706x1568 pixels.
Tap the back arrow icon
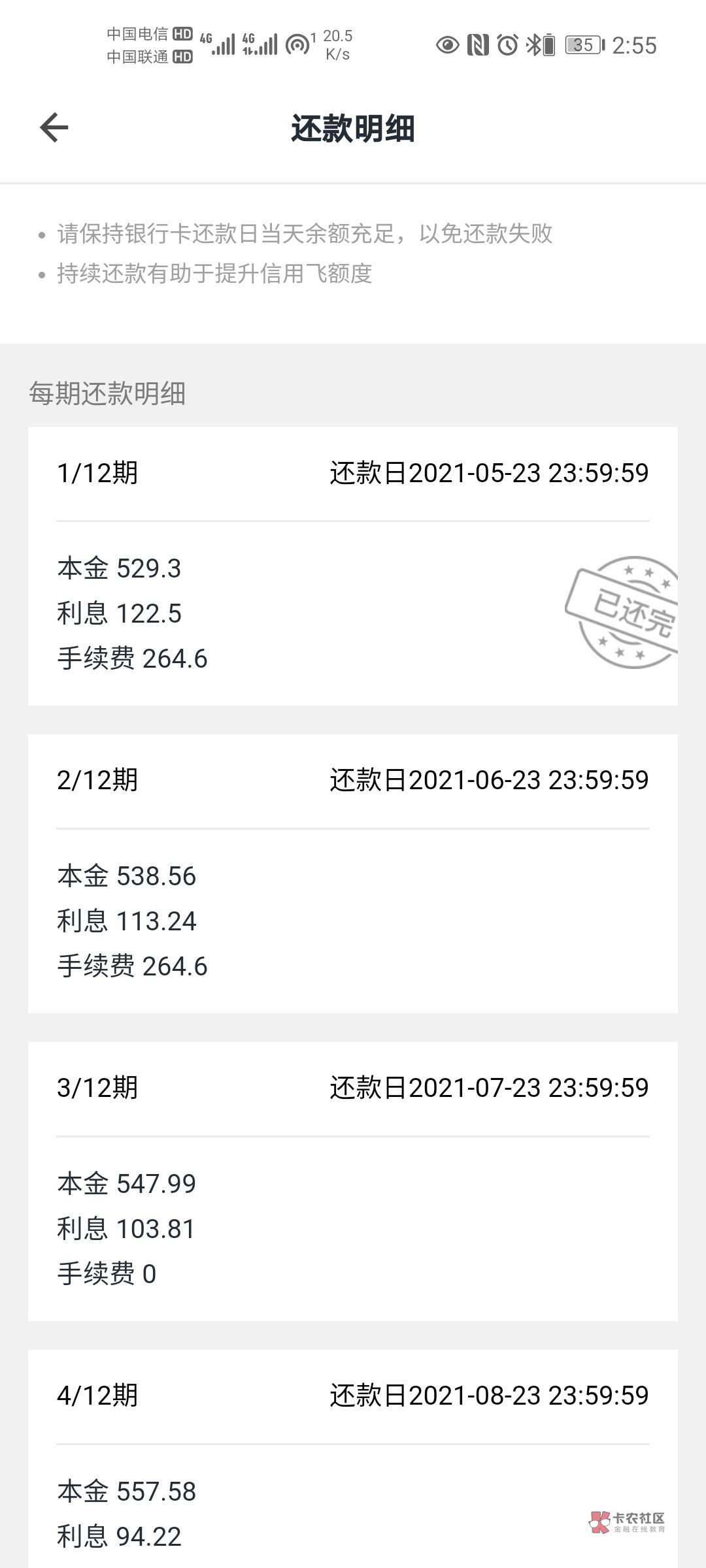pyautogui.click(x=54, y=127)
